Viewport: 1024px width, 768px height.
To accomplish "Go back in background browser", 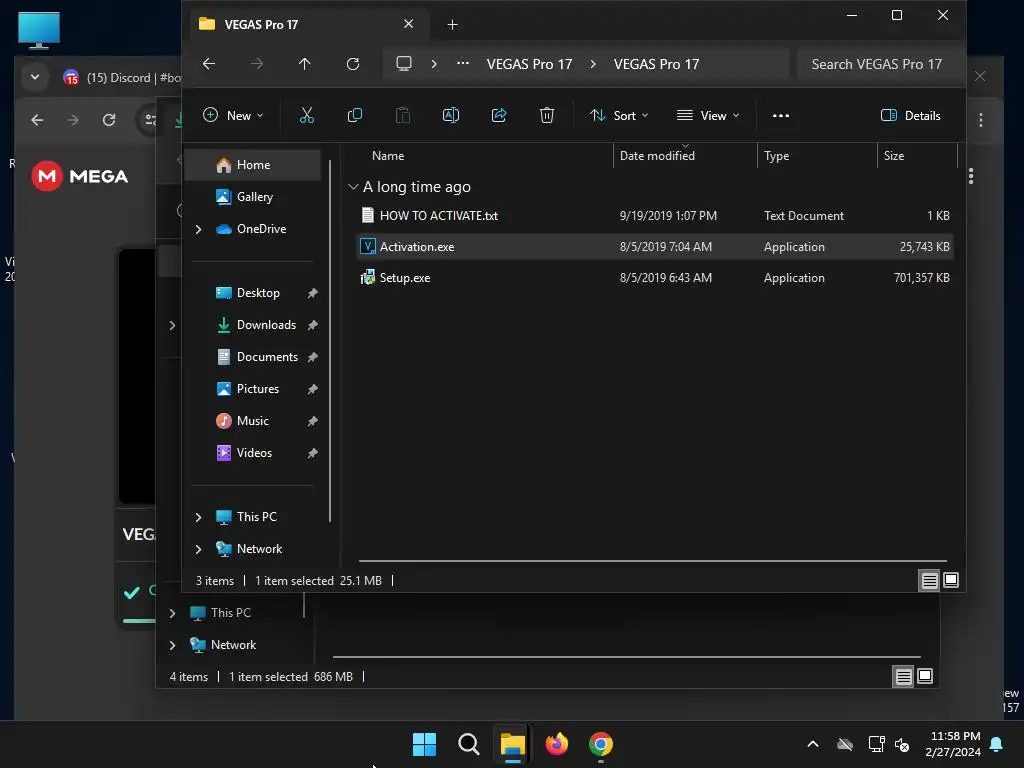I will [37, 120].
